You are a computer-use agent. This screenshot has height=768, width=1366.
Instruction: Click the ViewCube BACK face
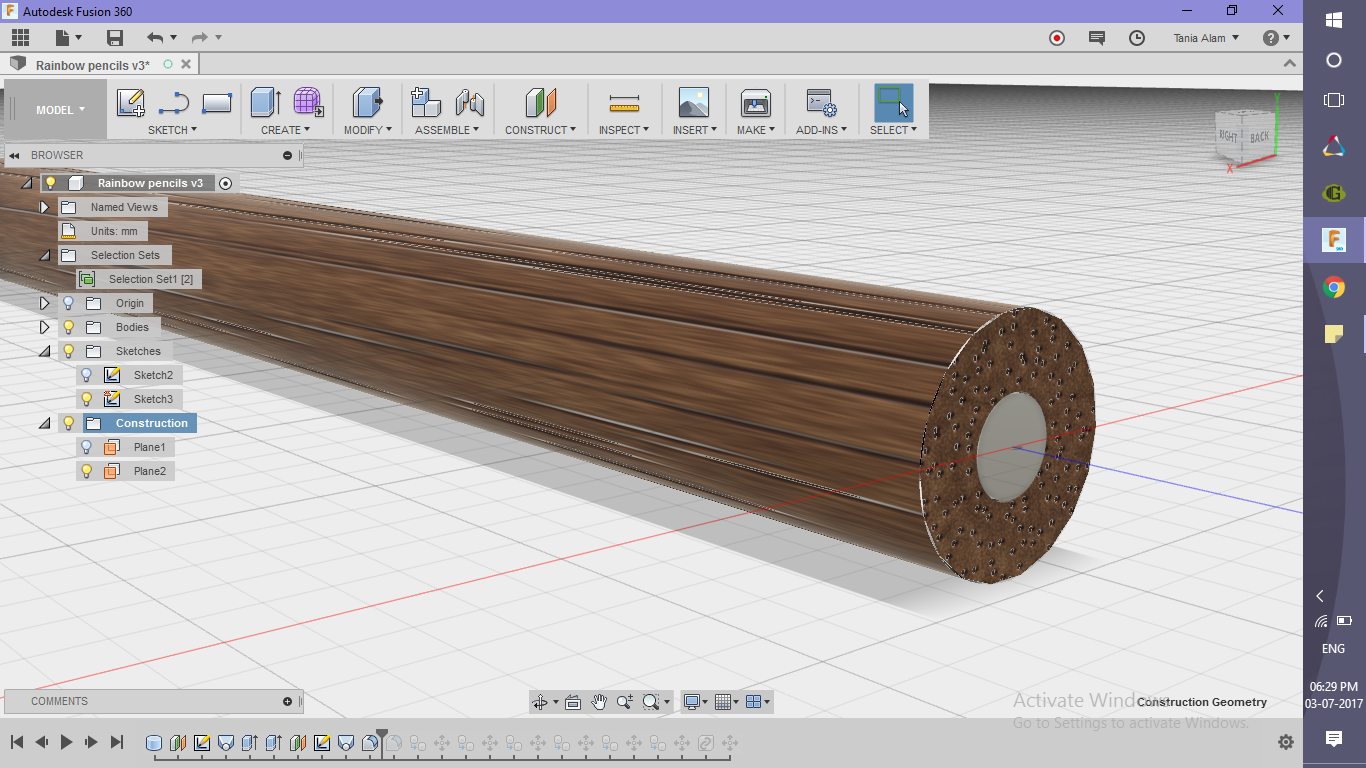(x=1258, y=137)
